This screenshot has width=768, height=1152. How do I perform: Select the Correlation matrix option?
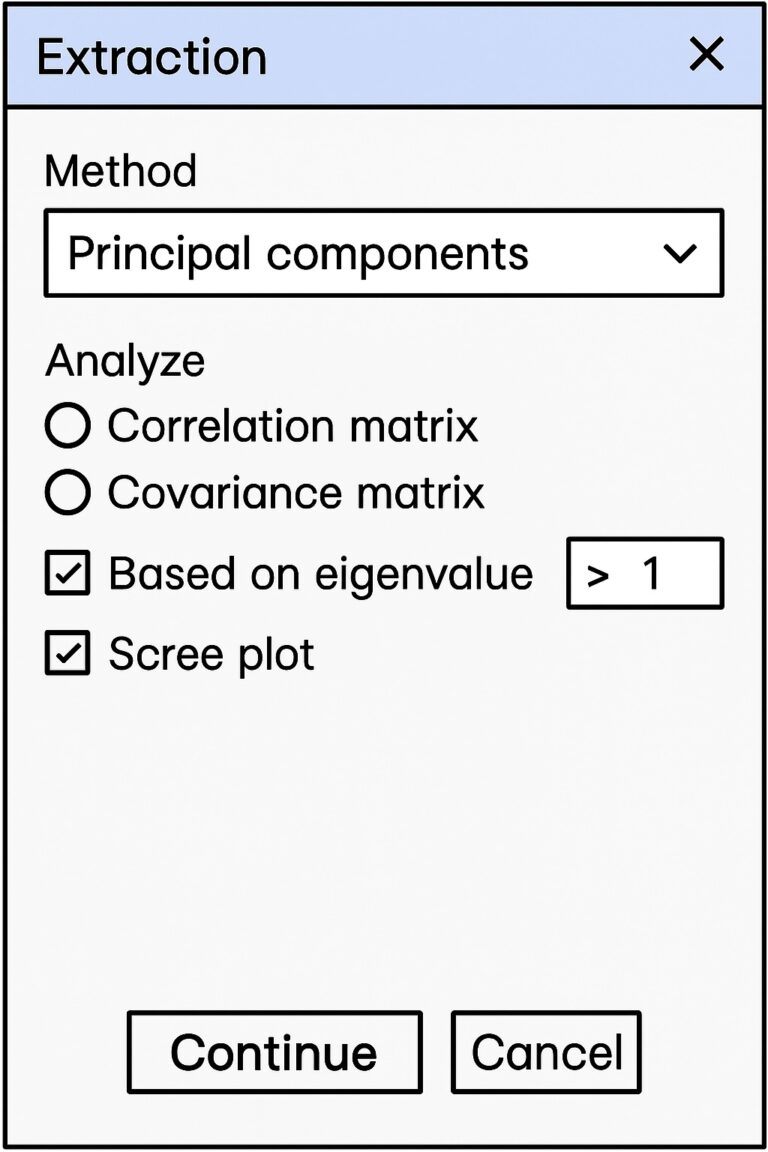[66, 424]
